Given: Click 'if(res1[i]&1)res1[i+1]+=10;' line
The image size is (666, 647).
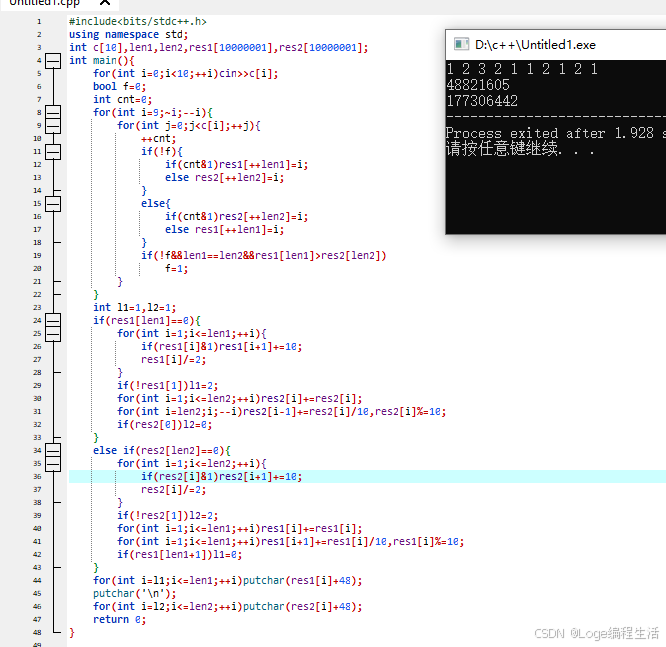Looking at the screenshot, I should pyautogui.click(x=222, y=347).
